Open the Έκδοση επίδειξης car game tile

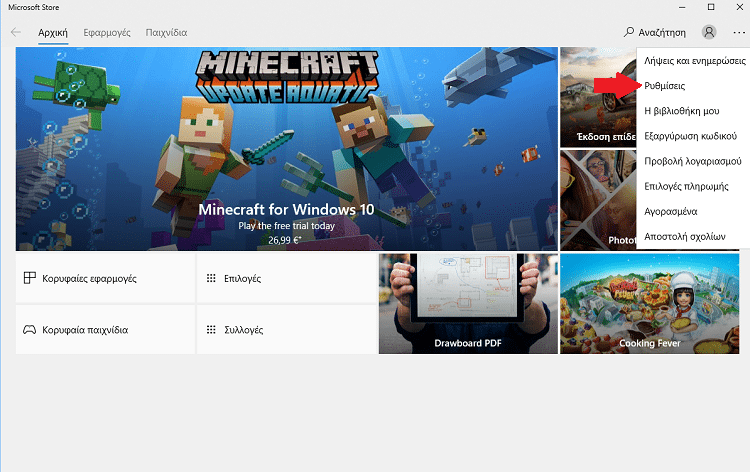tap(598, 97)
